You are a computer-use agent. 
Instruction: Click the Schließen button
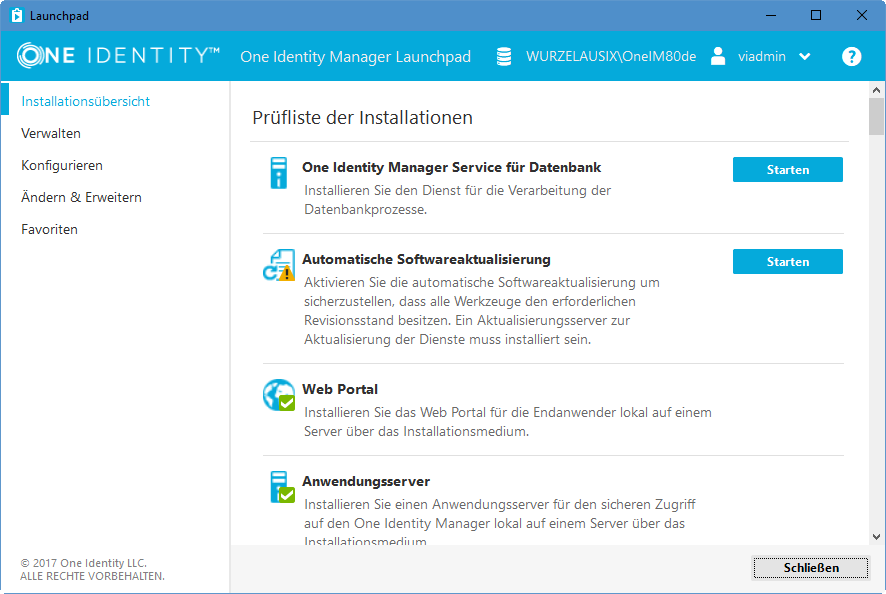pyautogui.click(x=811, y=567)
